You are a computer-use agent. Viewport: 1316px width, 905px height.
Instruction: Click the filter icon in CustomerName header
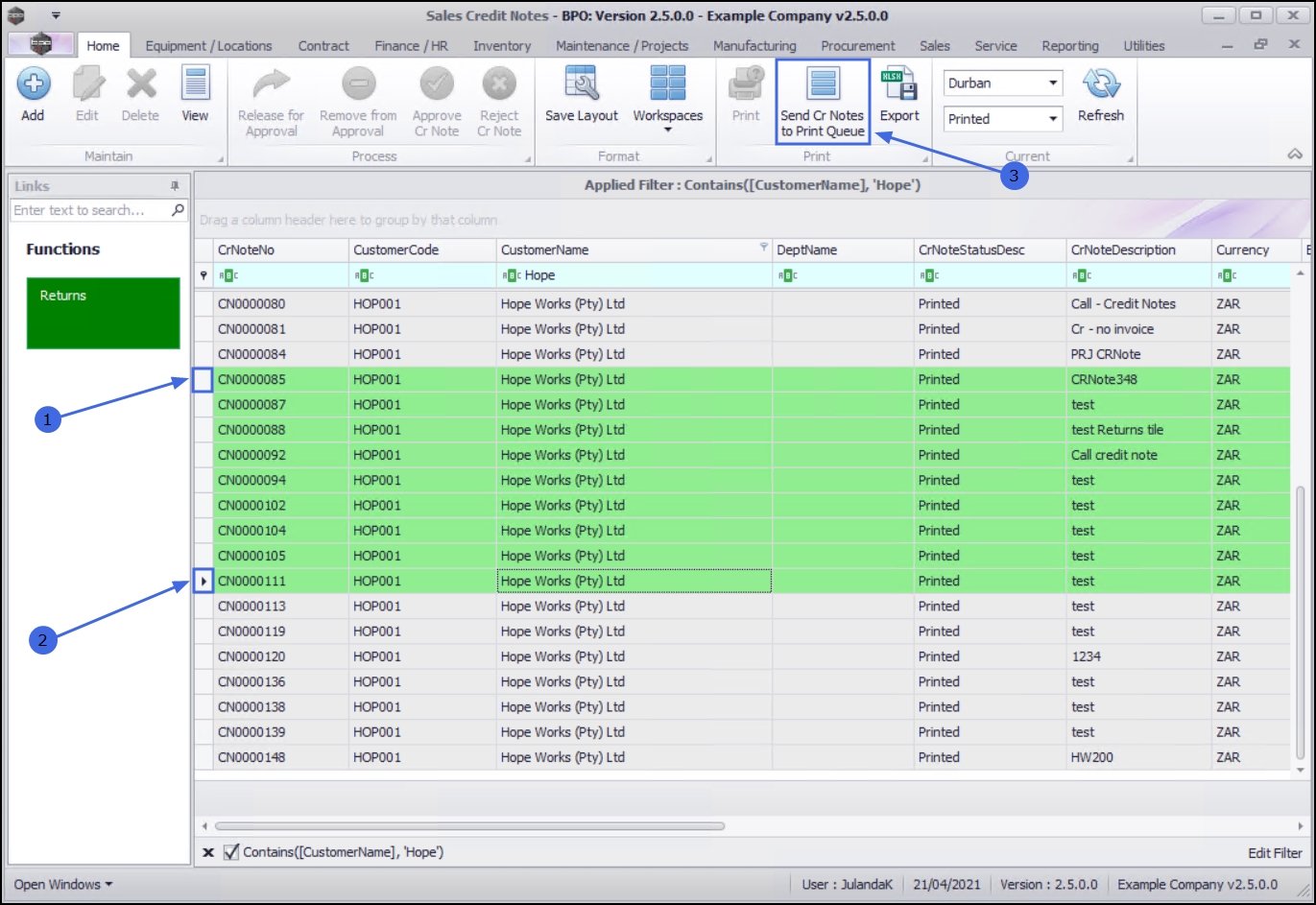pyautogui.click(x=764, y=248)
